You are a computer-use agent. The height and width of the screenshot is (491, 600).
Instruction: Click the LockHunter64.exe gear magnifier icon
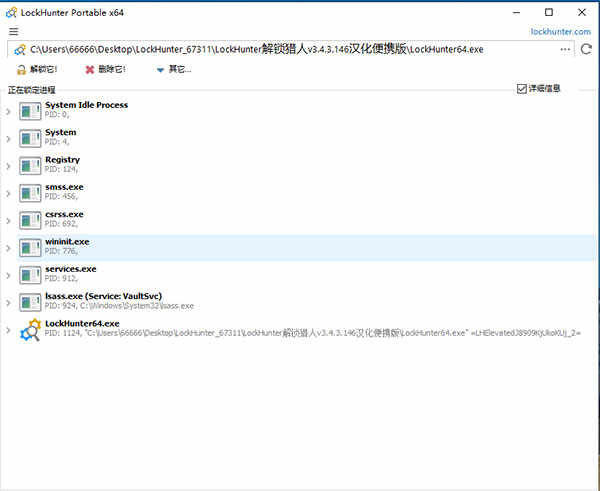[30, 330]
